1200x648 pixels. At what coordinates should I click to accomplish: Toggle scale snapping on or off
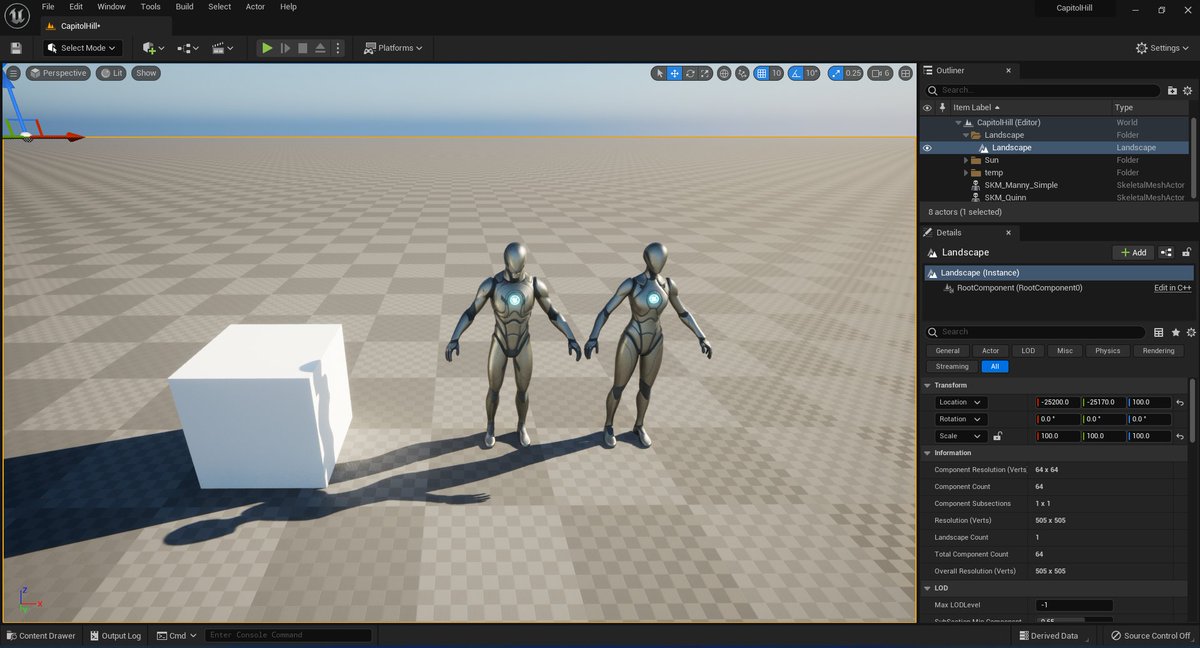click(835, 73)
